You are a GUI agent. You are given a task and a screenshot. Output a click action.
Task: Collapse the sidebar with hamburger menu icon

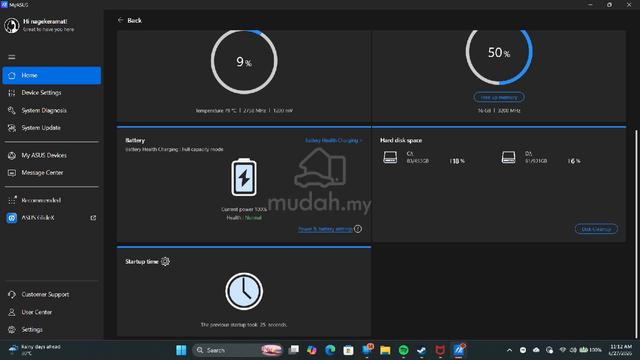12,57
